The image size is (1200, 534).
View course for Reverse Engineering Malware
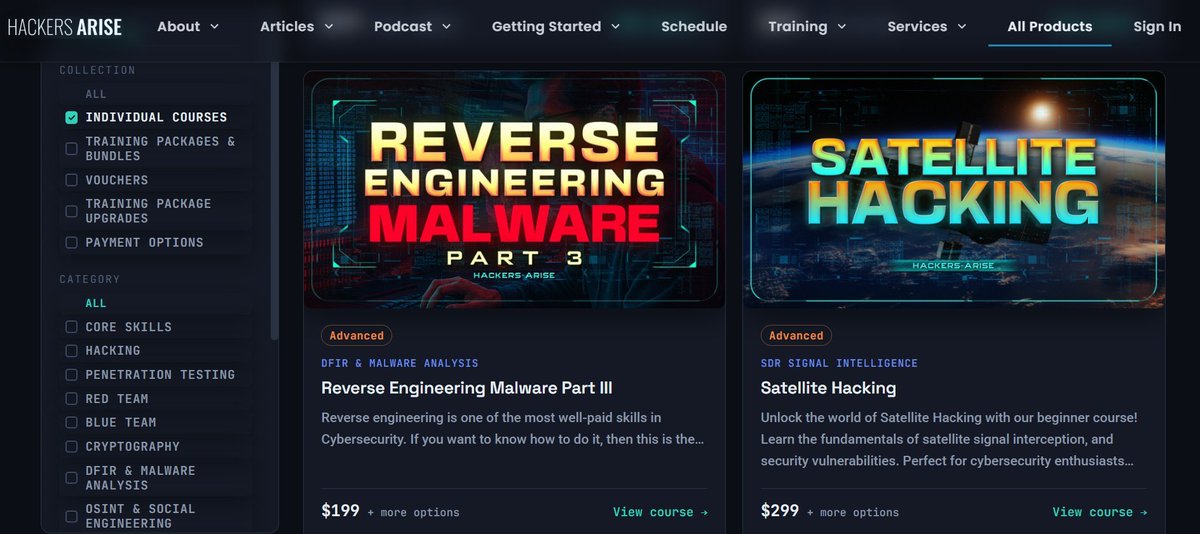[x=660, y=512]
